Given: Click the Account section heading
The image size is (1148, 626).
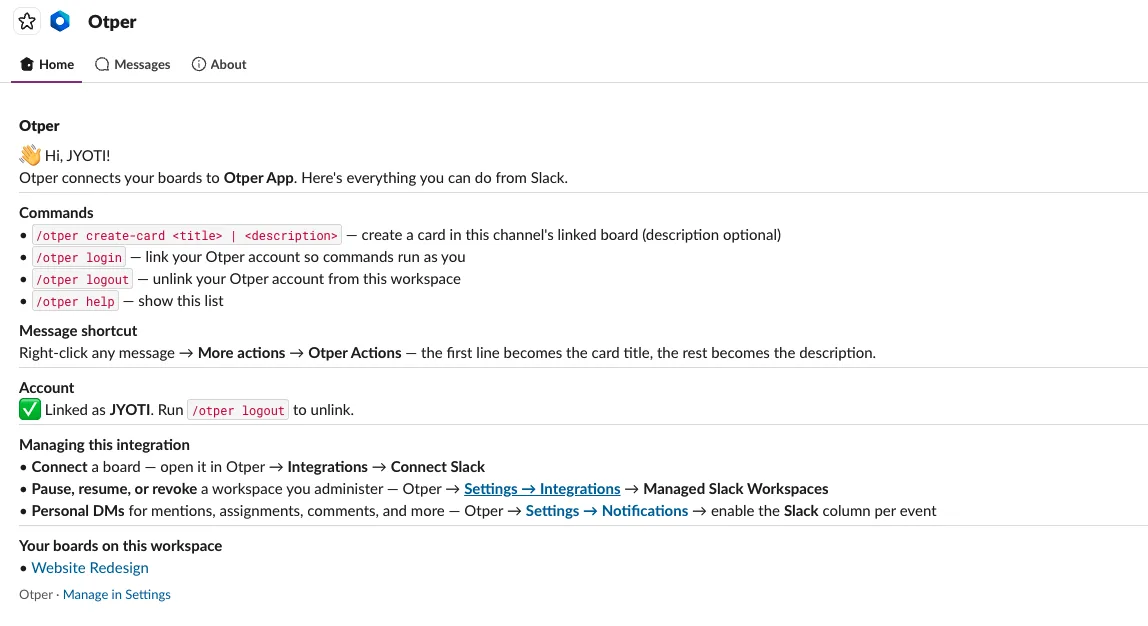Looking at the screenshot, I should click(x=47, y=388).
